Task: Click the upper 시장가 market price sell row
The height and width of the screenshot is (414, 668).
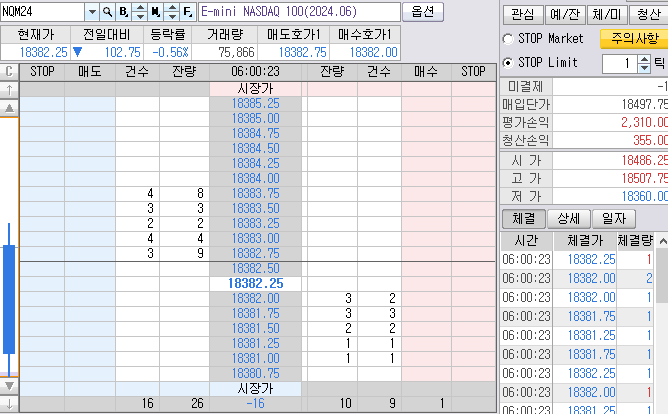Action: (255, 89)
